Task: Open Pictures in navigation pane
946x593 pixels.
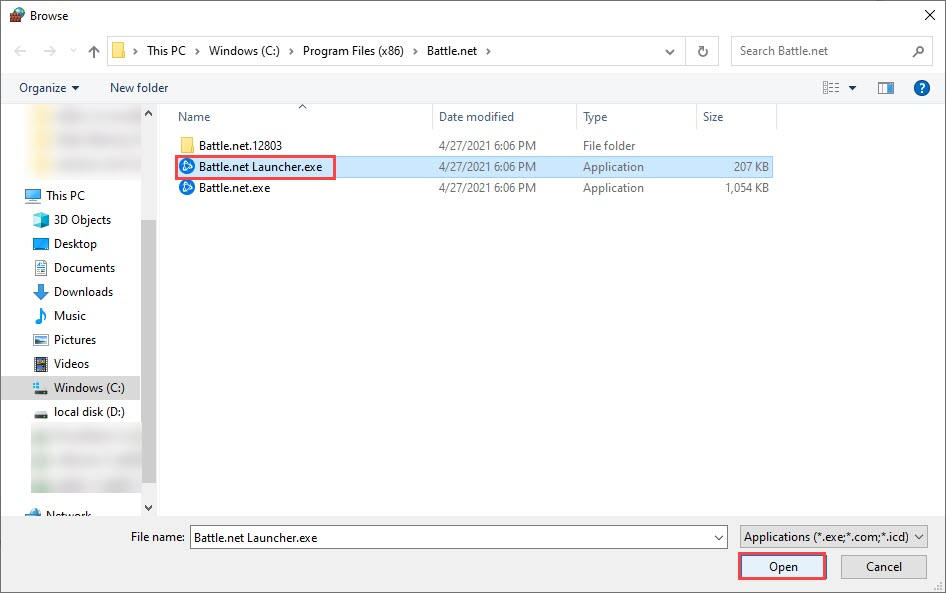Action: tap(75, 340)
